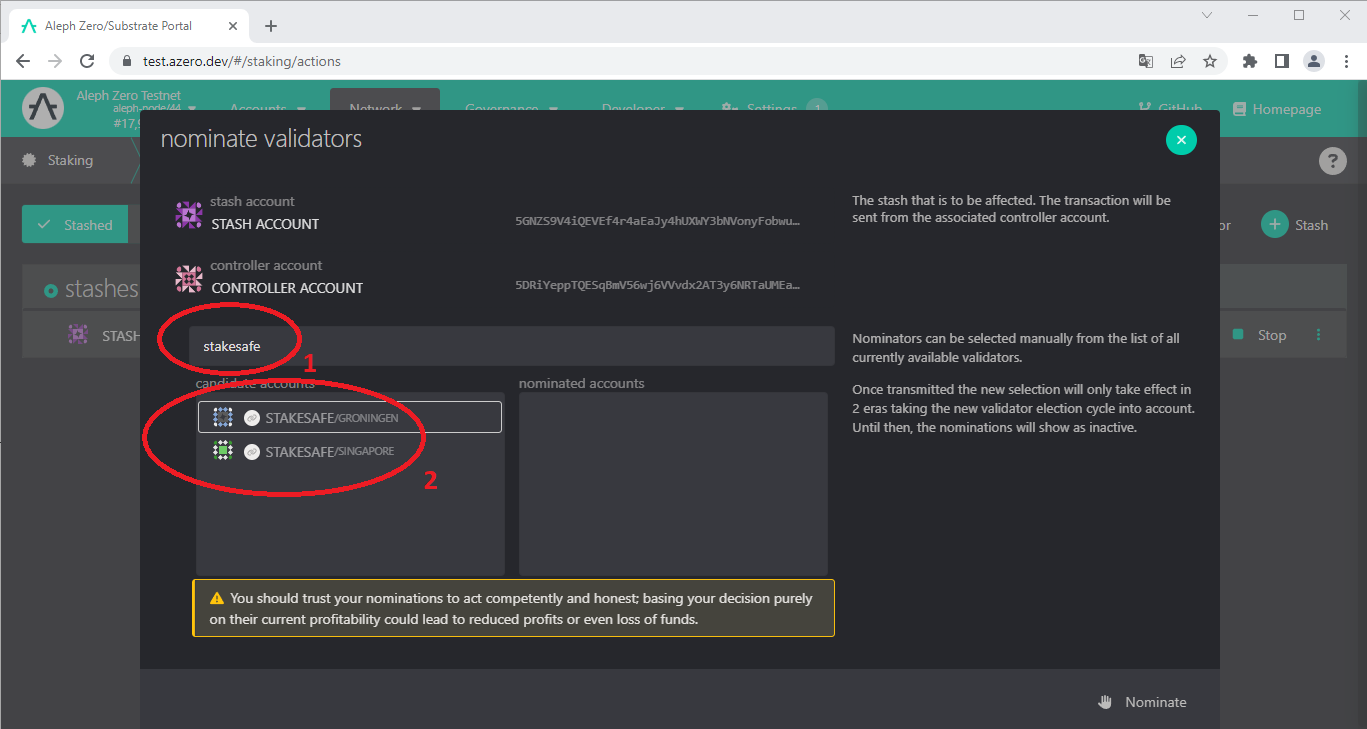Open the help question mark icon
The image size is (1367, 729).
pos(1332,160)
